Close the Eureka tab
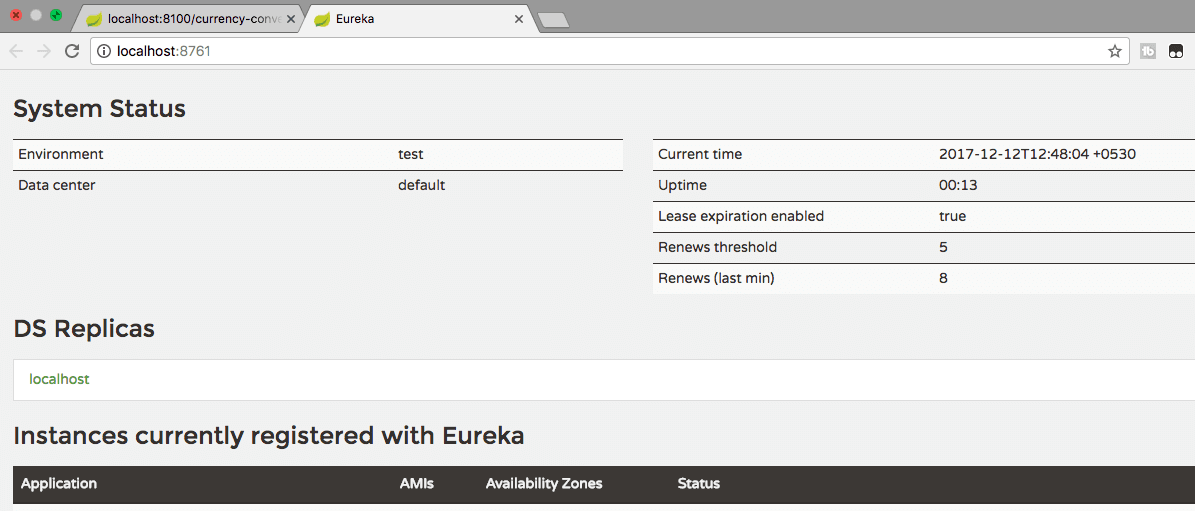Image resolution: width=1195 pixels, height=511 pixels. click(x=519, y=19)
